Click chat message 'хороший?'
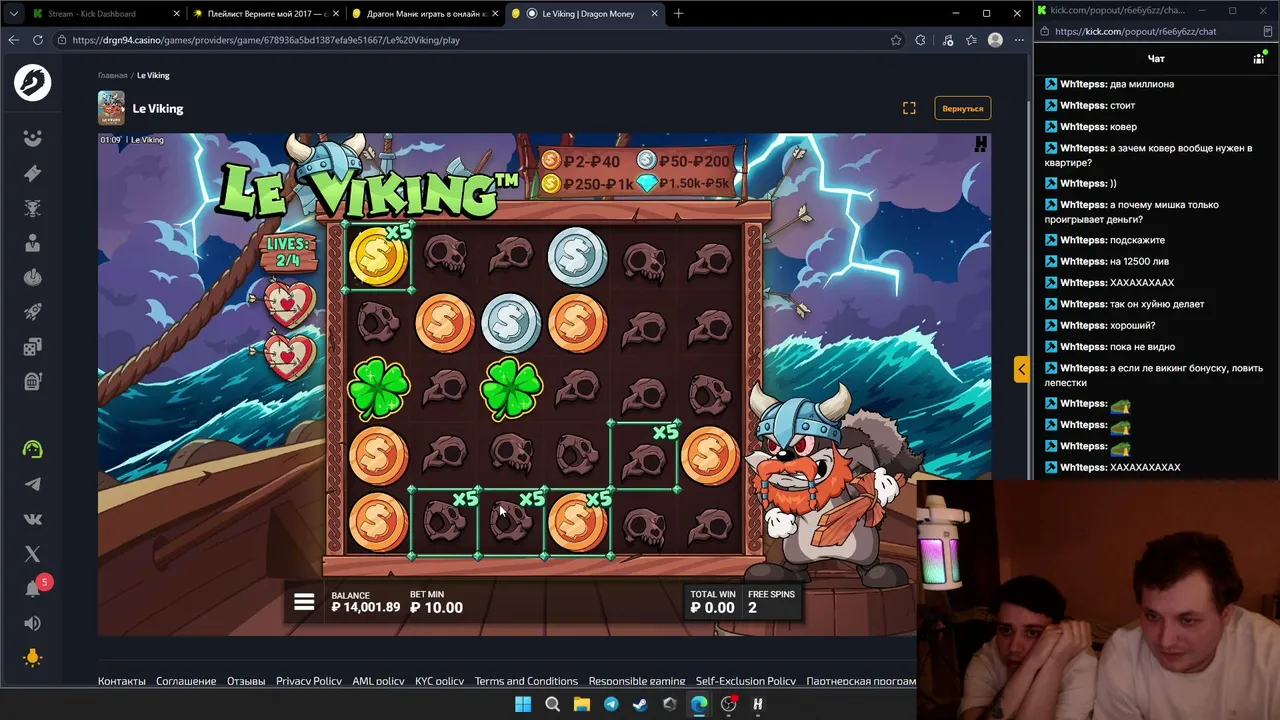This screenshot has height=720, width=1280. click(x=1133, y=326)
